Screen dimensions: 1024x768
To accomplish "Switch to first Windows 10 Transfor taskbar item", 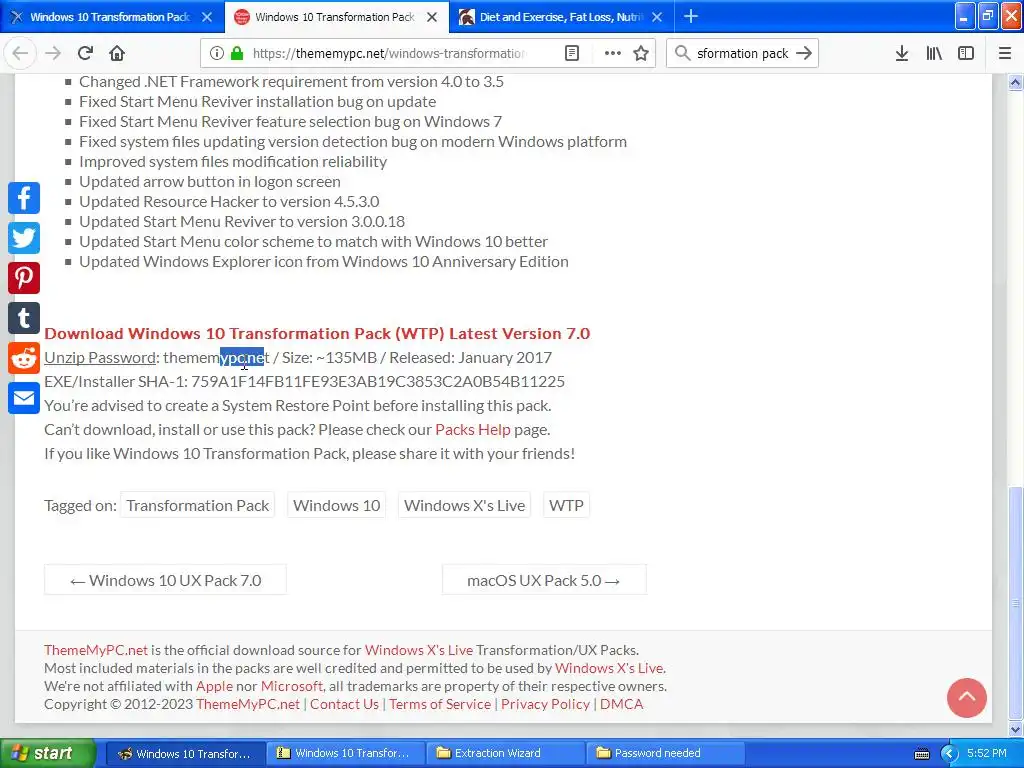I will click(185, 754).
